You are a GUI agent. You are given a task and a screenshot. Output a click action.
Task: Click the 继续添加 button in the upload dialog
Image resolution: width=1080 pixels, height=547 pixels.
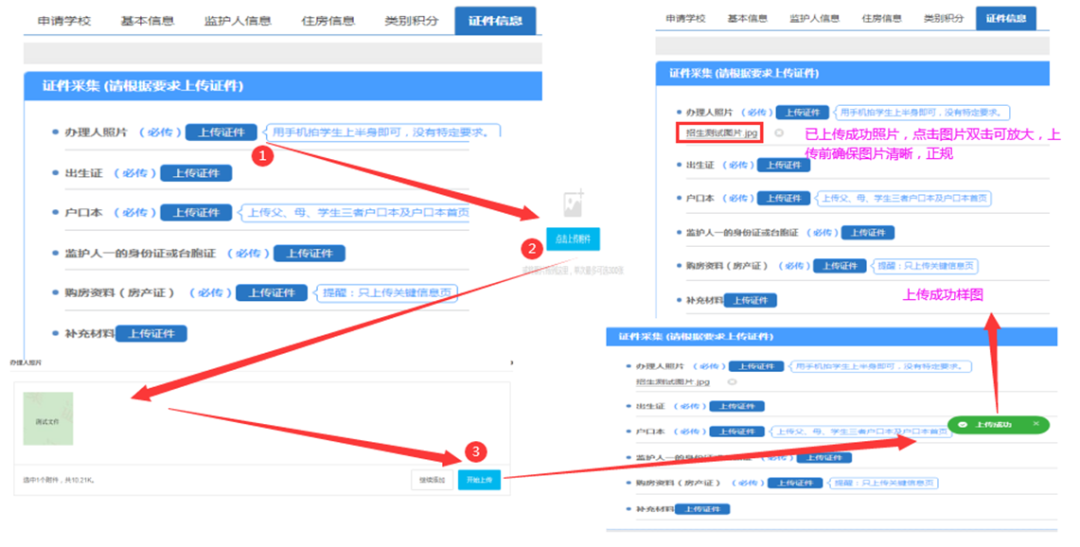tap(433, 480)
